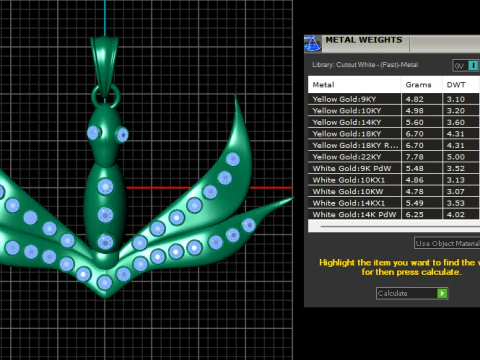Viewport: 480px width, 360px height.
Task: Click the 3.52 DWT cell
Action: tap(461, 168)
